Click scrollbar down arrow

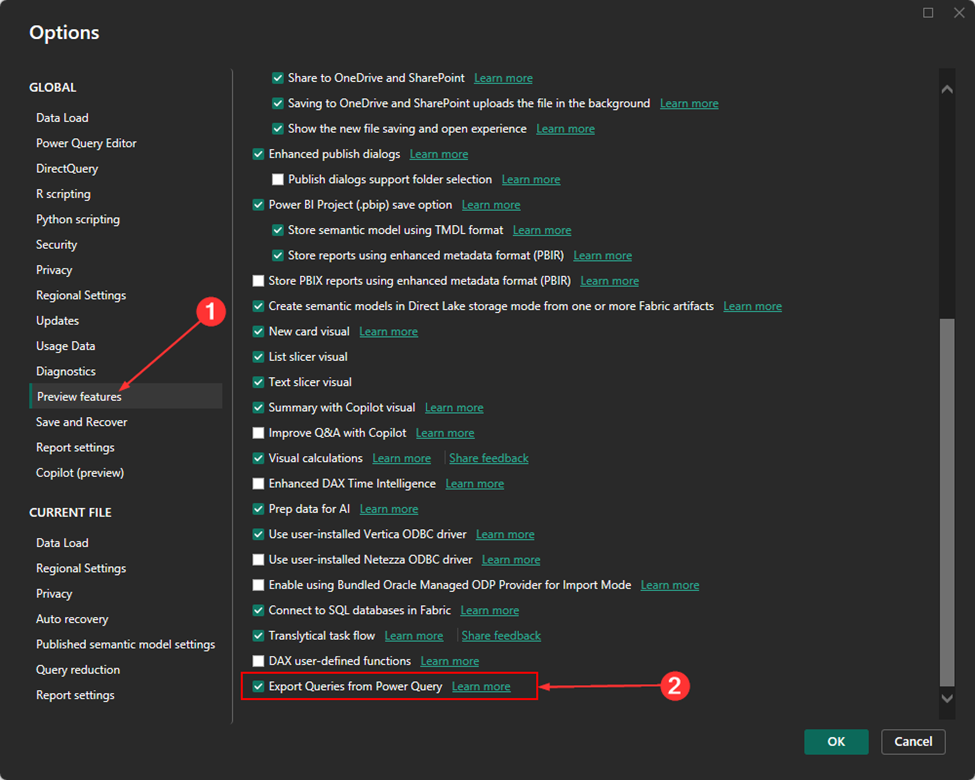947,697
